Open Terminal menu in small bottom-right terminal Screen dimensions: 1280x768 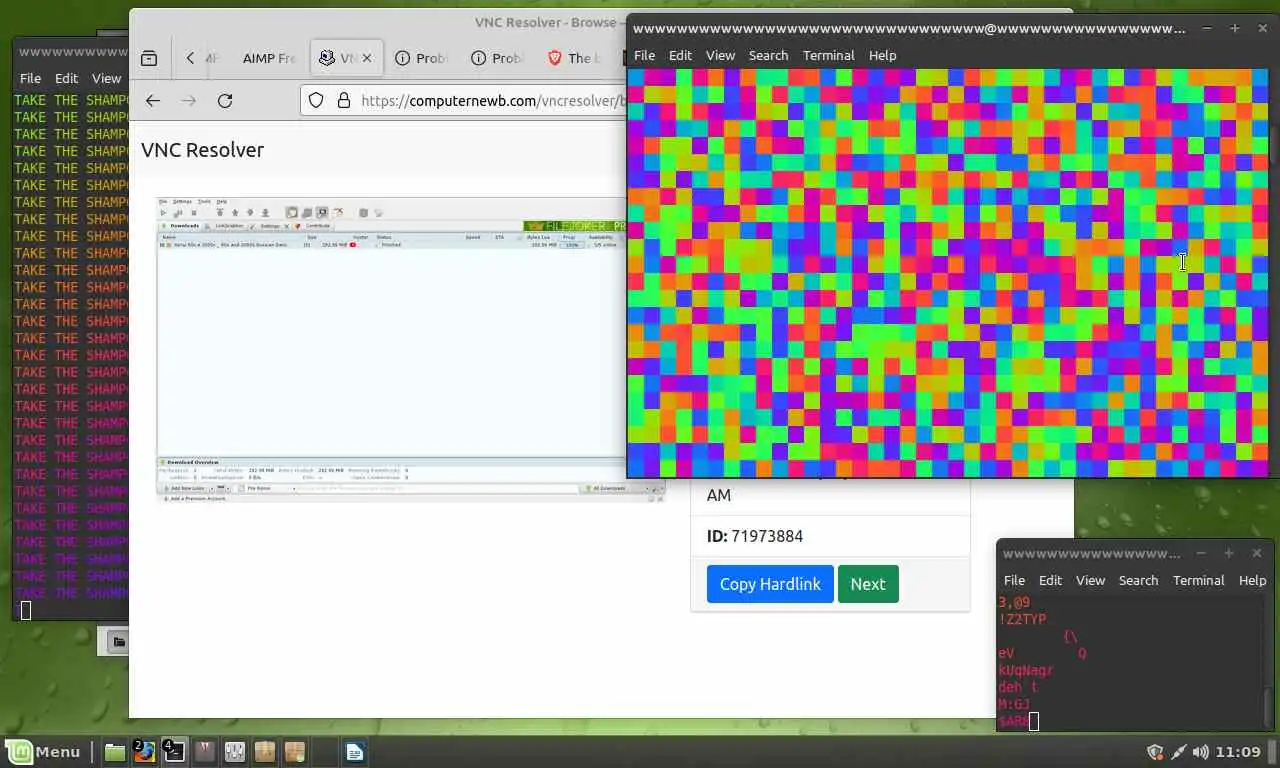coord(1198,580)
